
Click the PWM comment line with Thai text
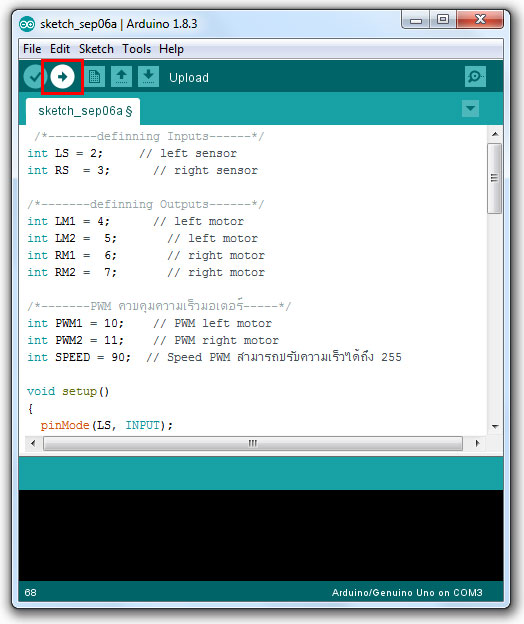(x=159, y=306)
